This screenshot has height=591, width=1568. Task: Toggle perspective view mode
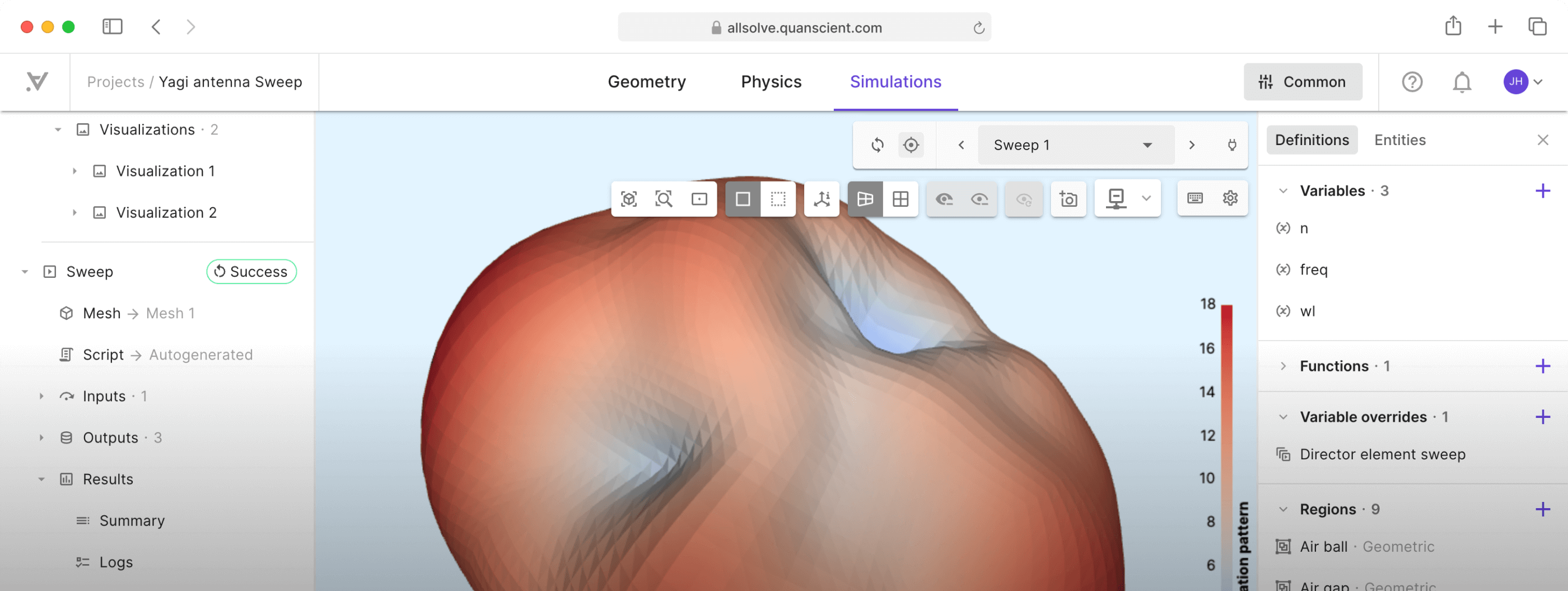[x=865, y=198]
